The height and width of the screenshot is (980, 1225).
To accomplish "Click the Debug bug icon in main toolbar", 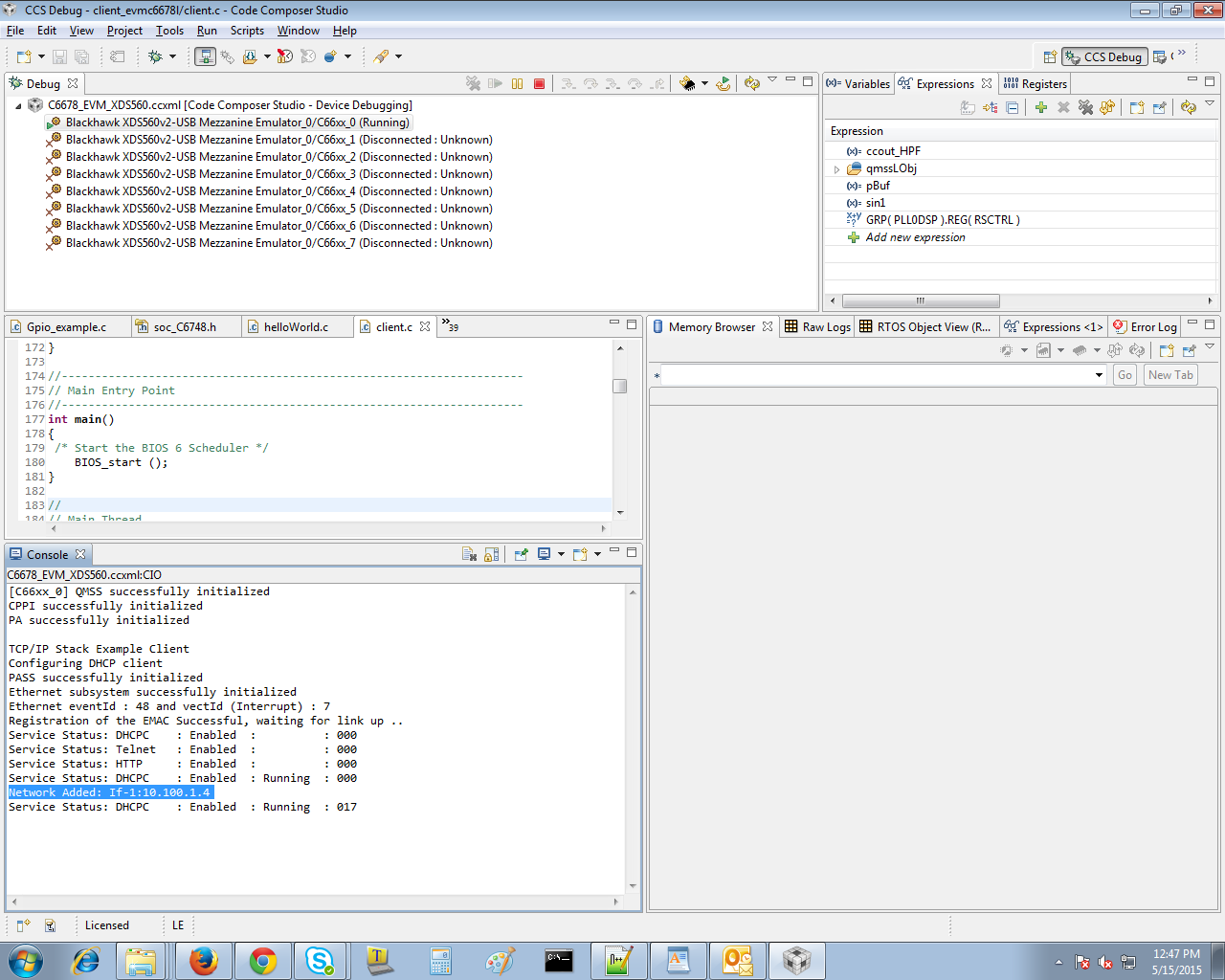I will 155,56.
